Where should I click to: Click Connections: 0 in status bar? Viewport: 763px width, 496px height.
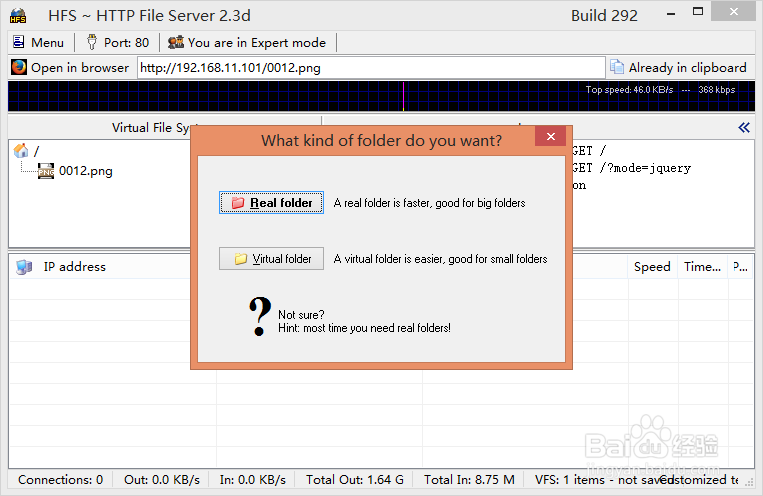click(60, 480)
